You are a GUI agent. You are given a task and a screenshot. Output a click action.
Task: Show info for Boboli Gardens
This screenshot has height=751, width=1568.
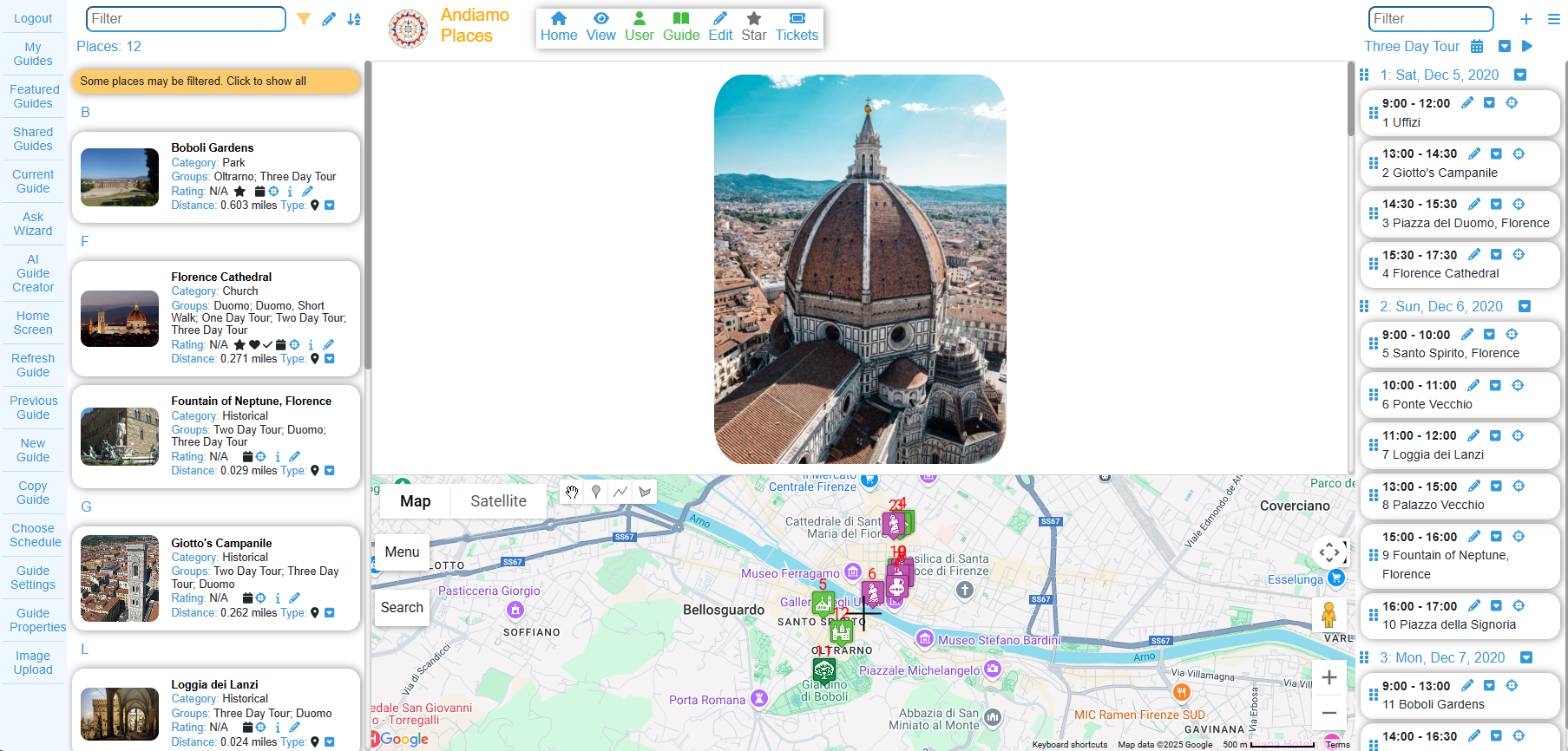(290, 192)
